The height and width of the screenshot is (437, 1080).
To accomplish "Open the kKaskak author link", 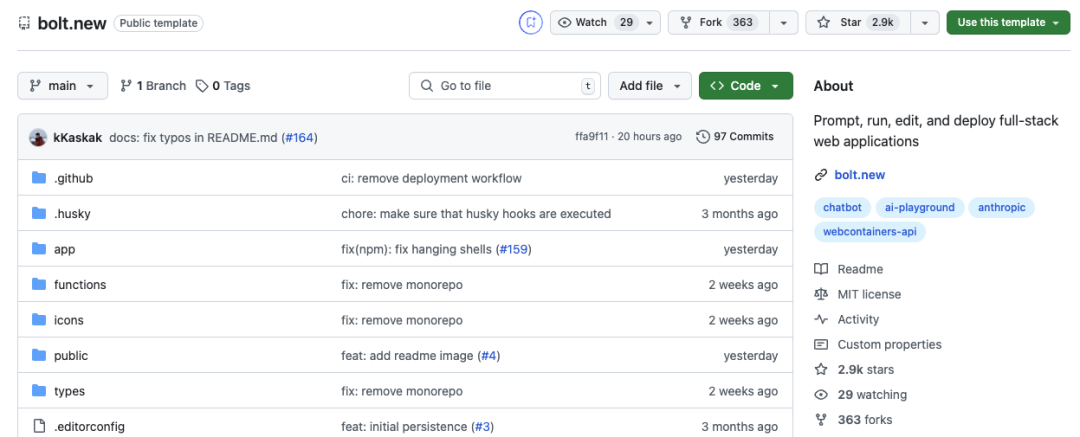I will point(78,137).
